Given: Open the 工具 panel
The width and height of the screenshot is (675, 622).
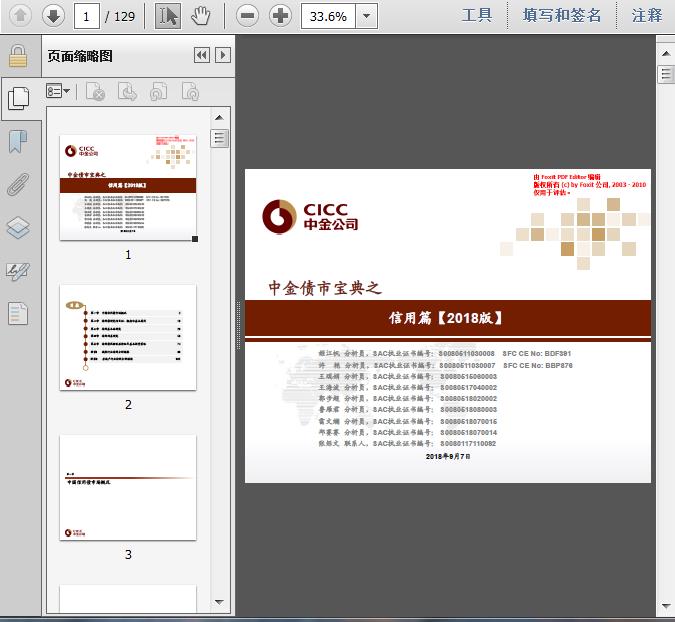Looking at the screenshot, I should click(477, 15).
